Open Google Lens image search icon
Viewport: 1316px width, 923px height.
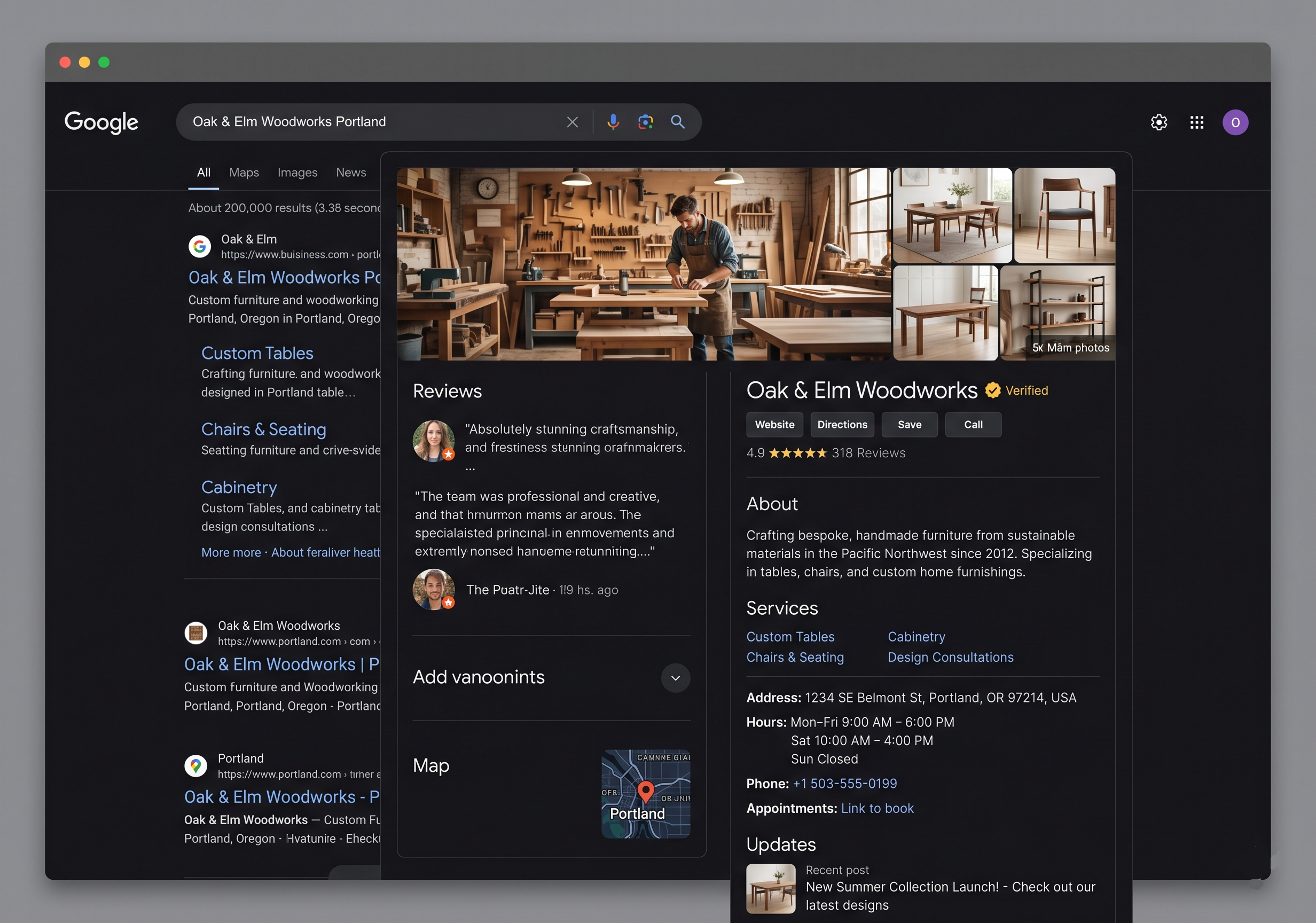point(645,122)
